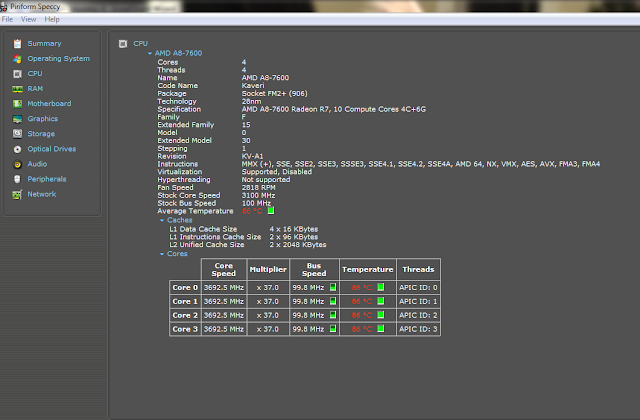Click the Motherboard icon in sidebar
Viewport: 640px width, 420px height.
17,104
